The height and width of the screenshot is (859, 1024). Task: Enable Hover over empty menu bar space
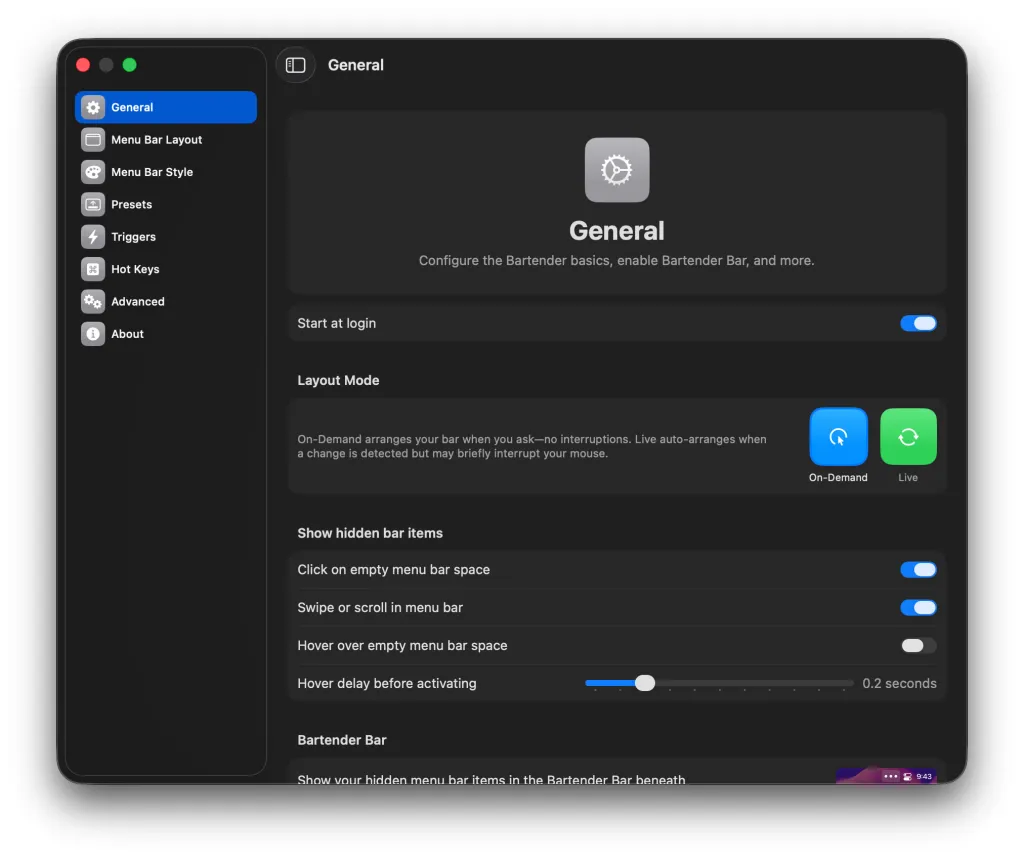pyautogui.click(x=918, y=645)
